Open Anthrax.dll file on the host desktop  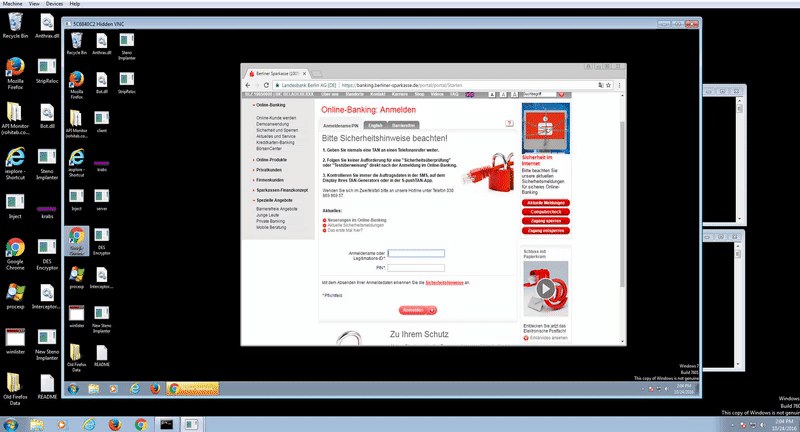coord(47,26)
